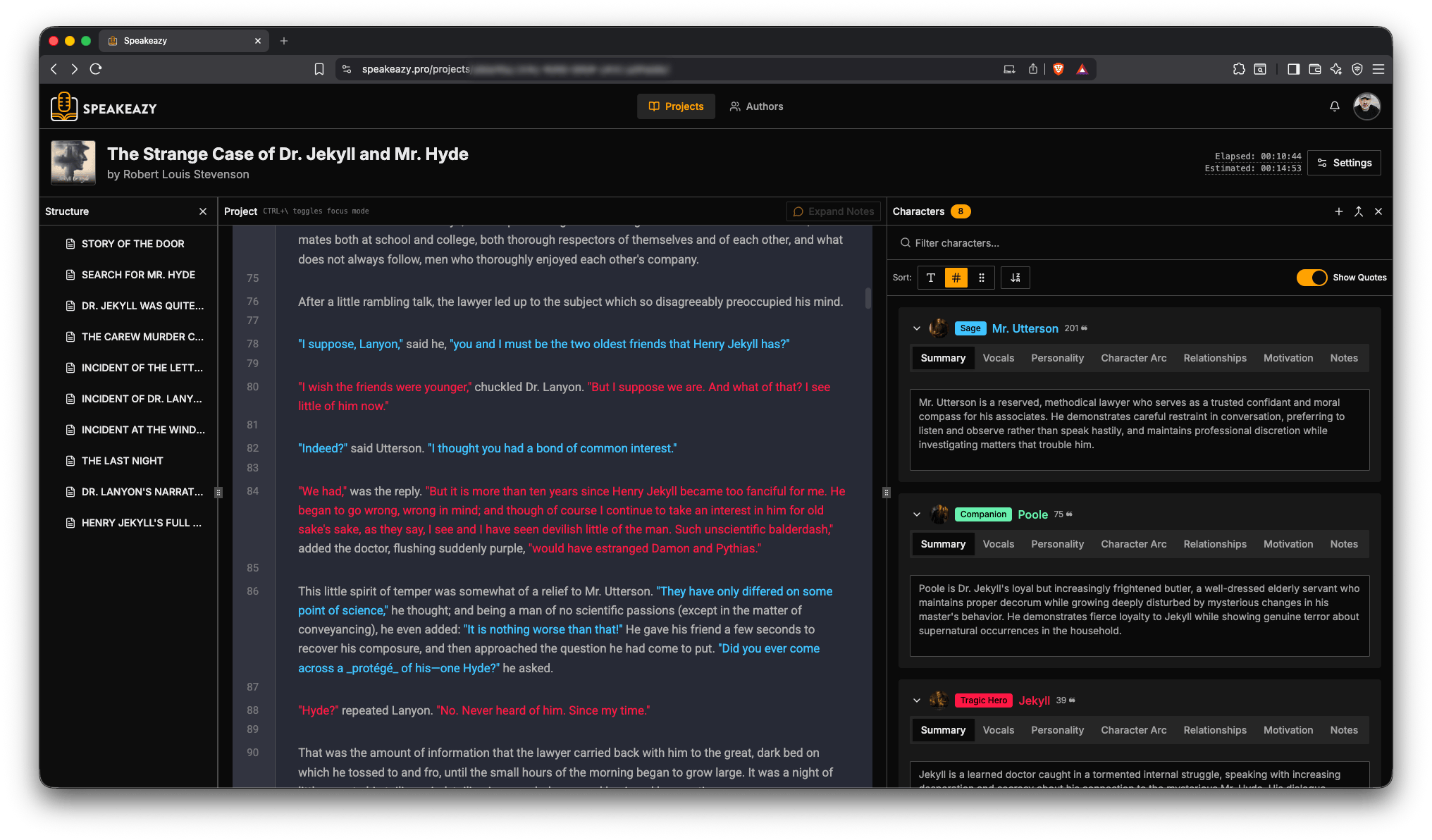The width and height of the screenshot is (1432, 840).
Task: Click quote "Indeed?" on line 82
Action: [x=323, y=448]
